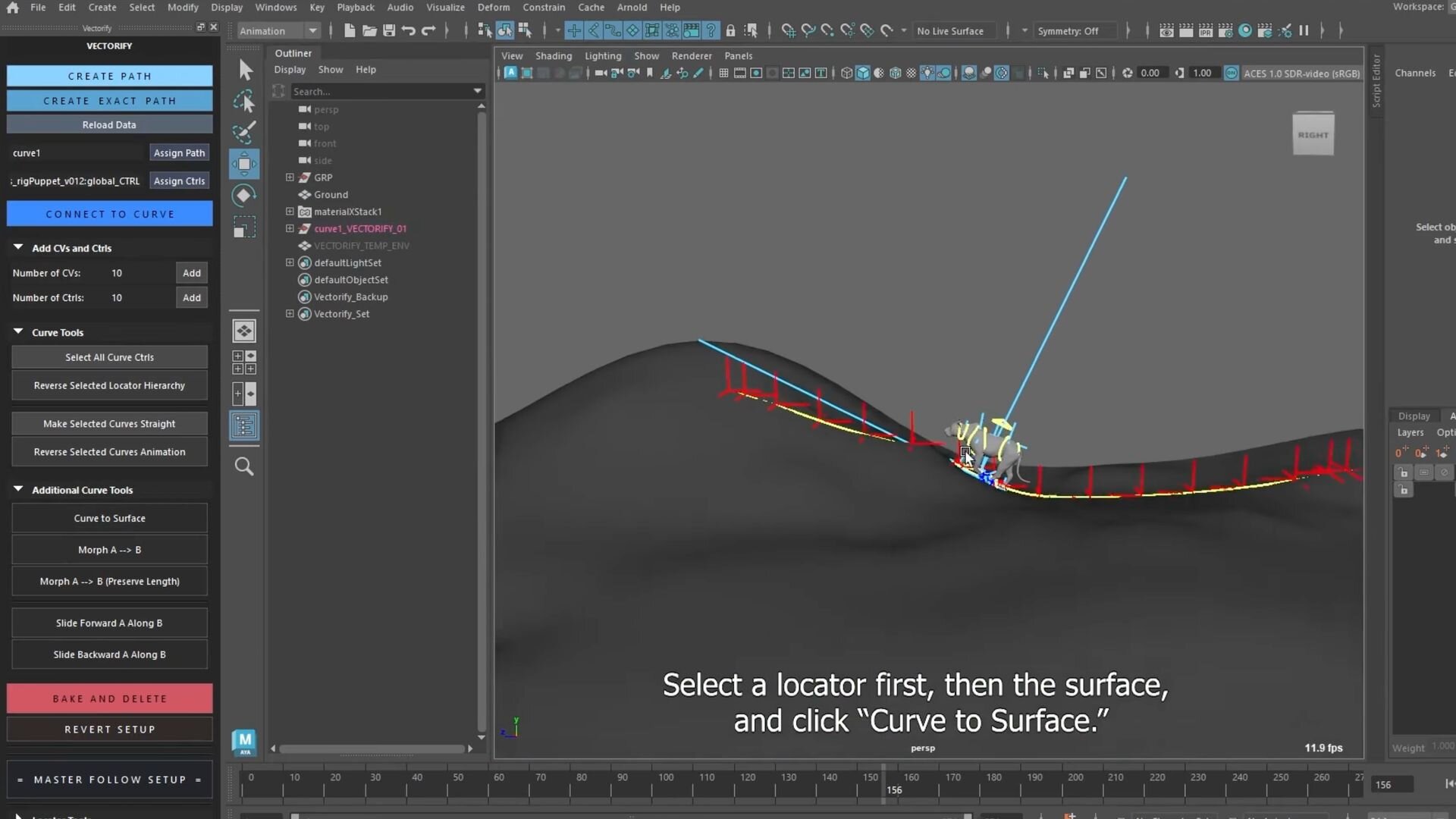Click the Save scene icon
Image resolution: width=1456 pixels, height=819 pixels.
(389, 30)
